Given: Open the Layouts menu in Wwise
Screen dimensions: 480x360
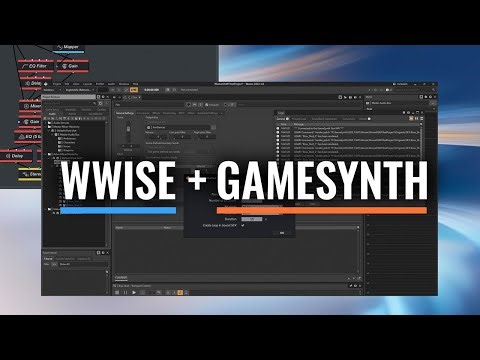Looking at the screenshot, I should (x=87, y=84).
